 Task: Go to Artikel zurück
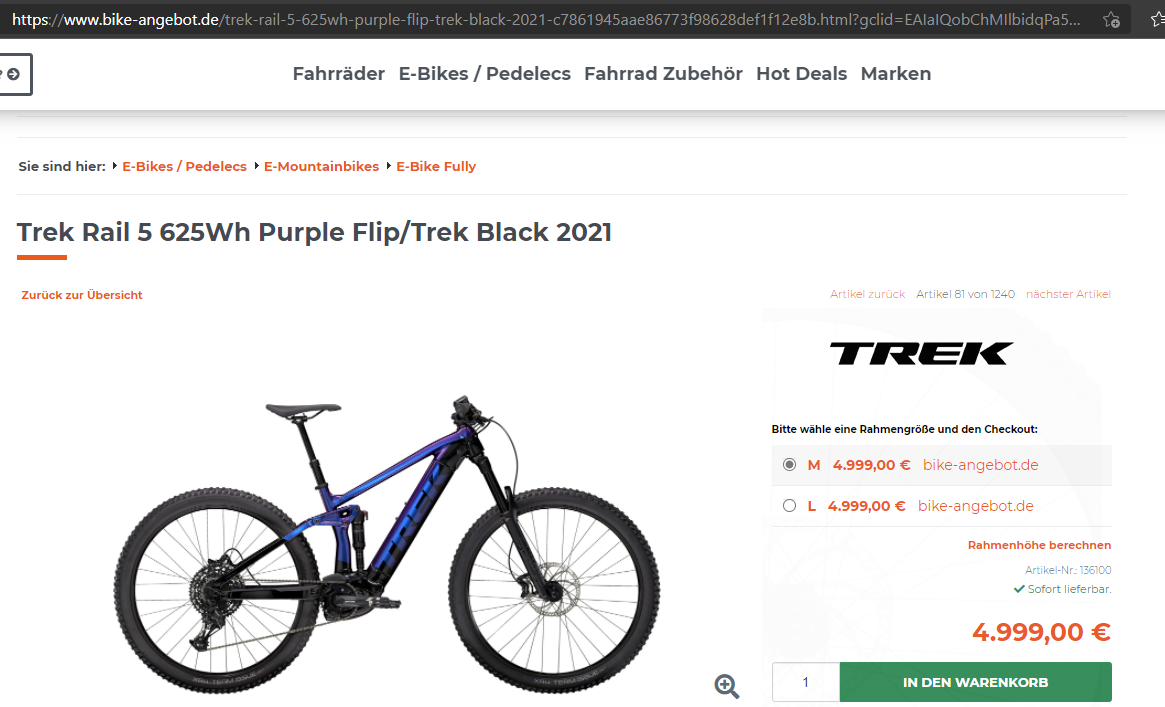(867, 294)
